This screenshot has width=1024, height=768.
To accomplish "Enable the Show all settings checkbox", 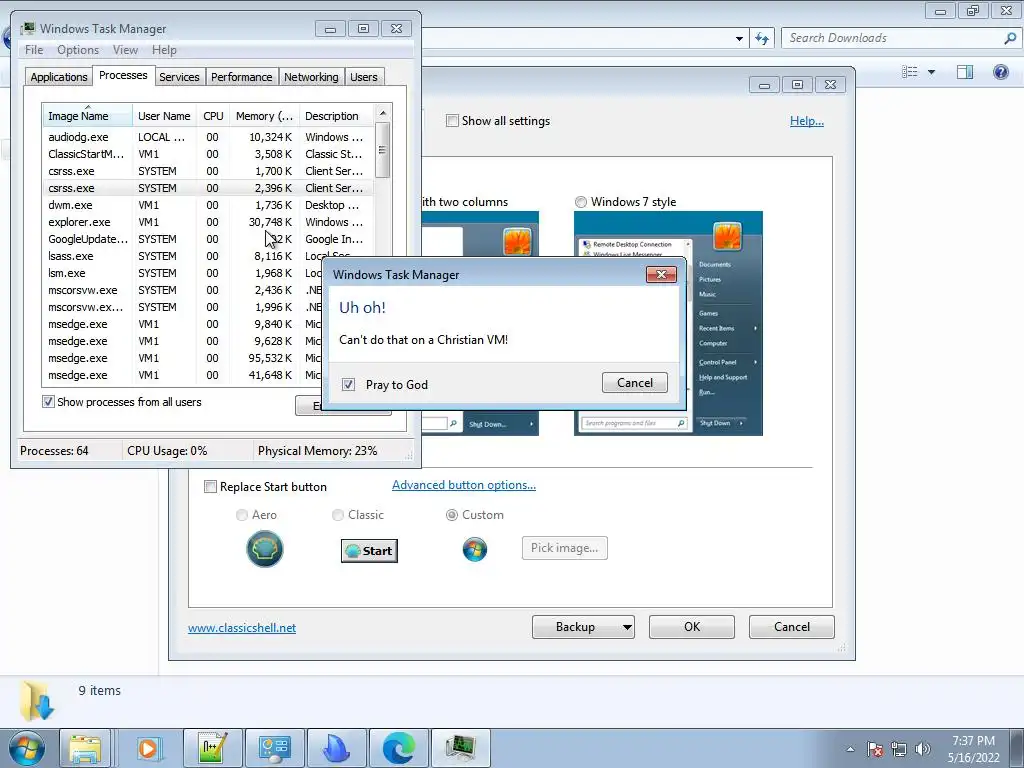I will (452, 121).
